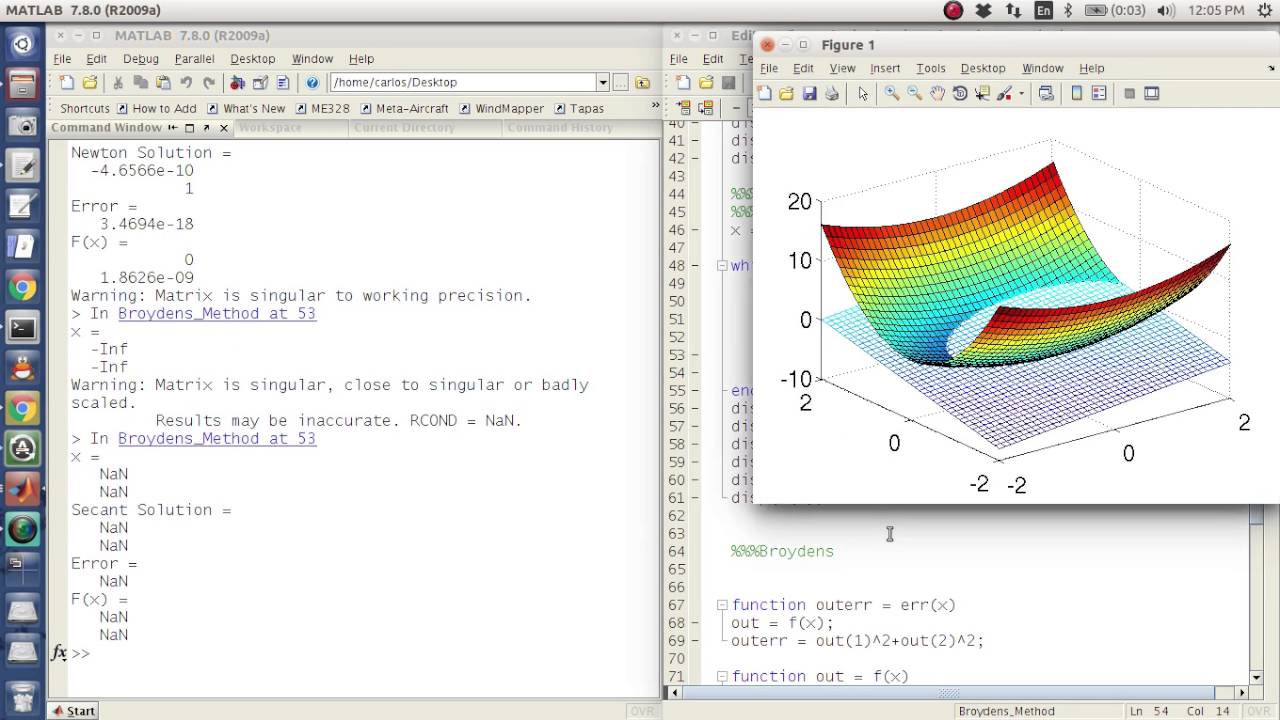Open the Brush color dropdown arrow
This screenshot has width=1280, height=720.
1021,93
